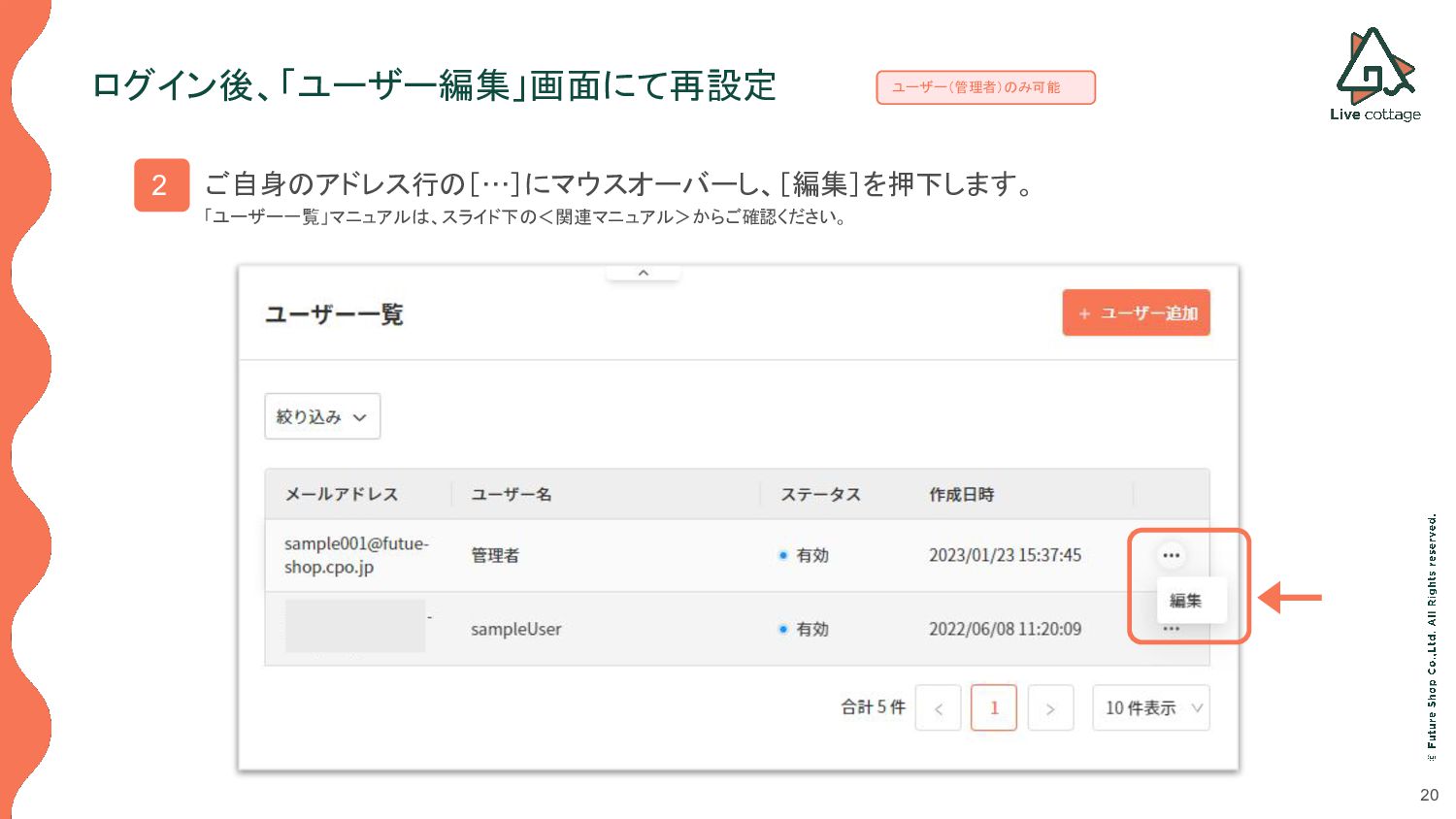Click the ステータス column header
Screen dimensions: 1456x819
click(820, 494)
